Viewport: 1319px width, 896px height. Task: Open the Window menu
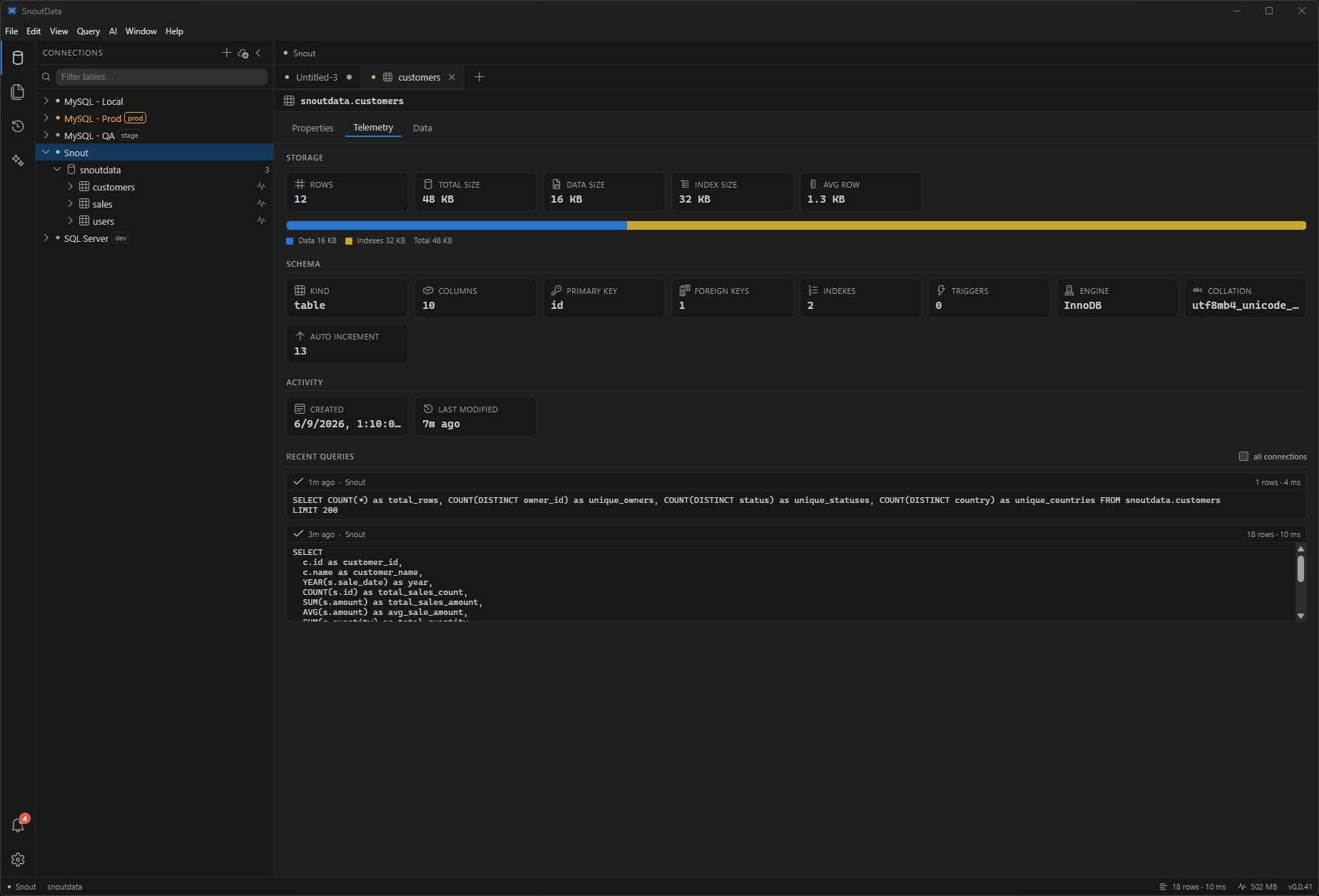coord(141,31)
